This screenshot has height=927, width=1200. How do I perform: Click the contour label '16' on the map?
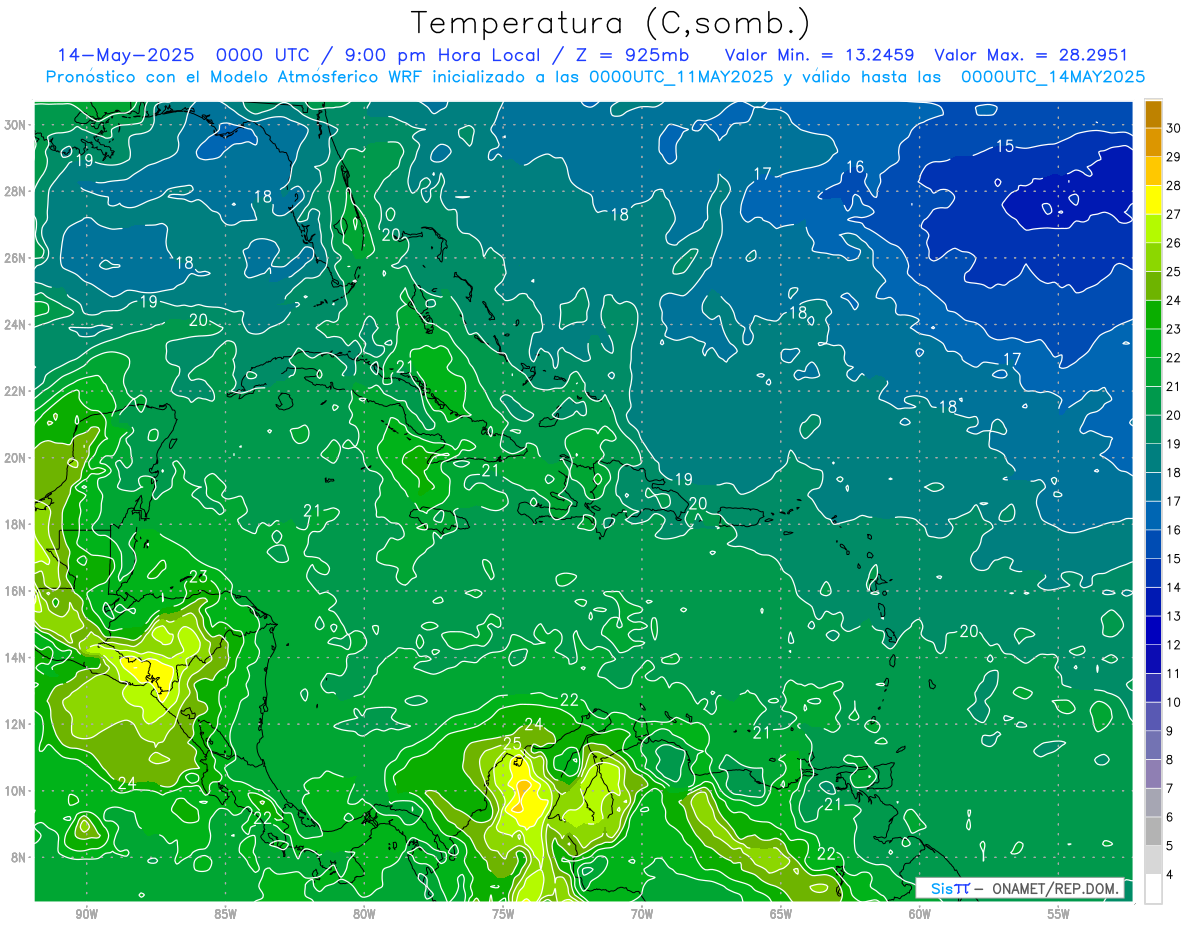(x=855, y=167)
